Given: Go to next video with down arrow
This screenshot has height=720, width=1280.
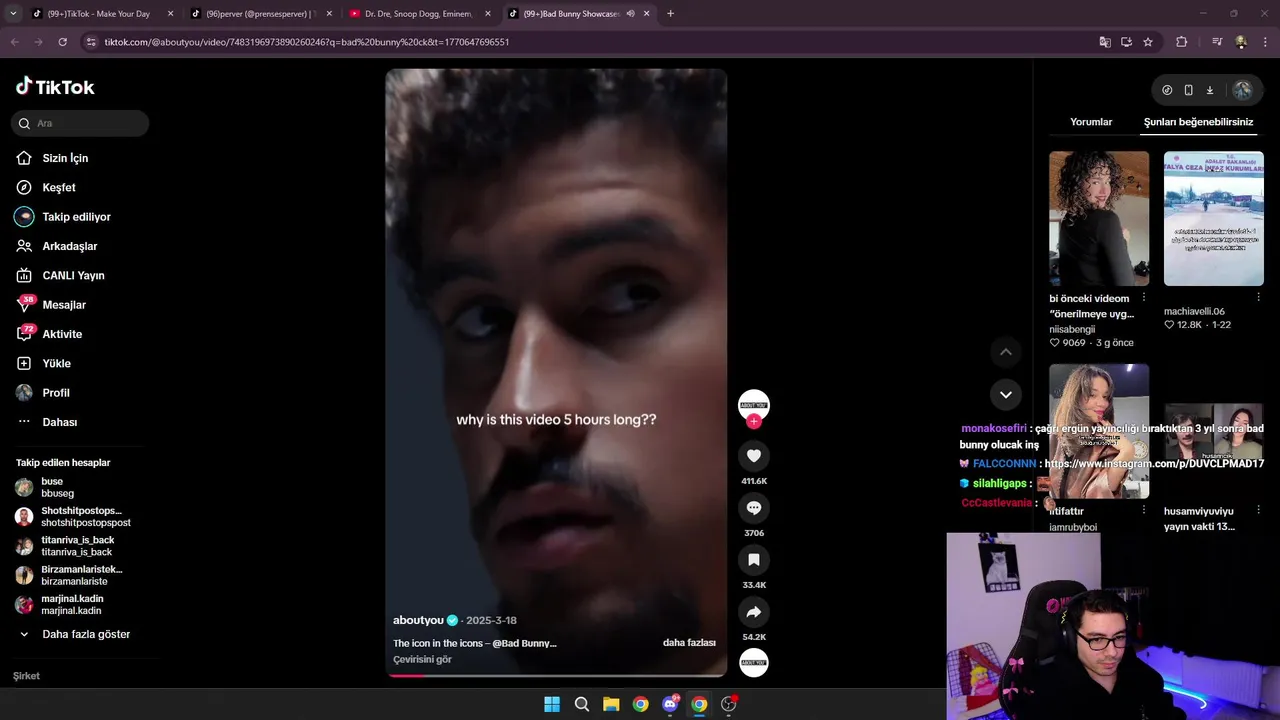Looking at the screenshot, I should coord(1006,394).
